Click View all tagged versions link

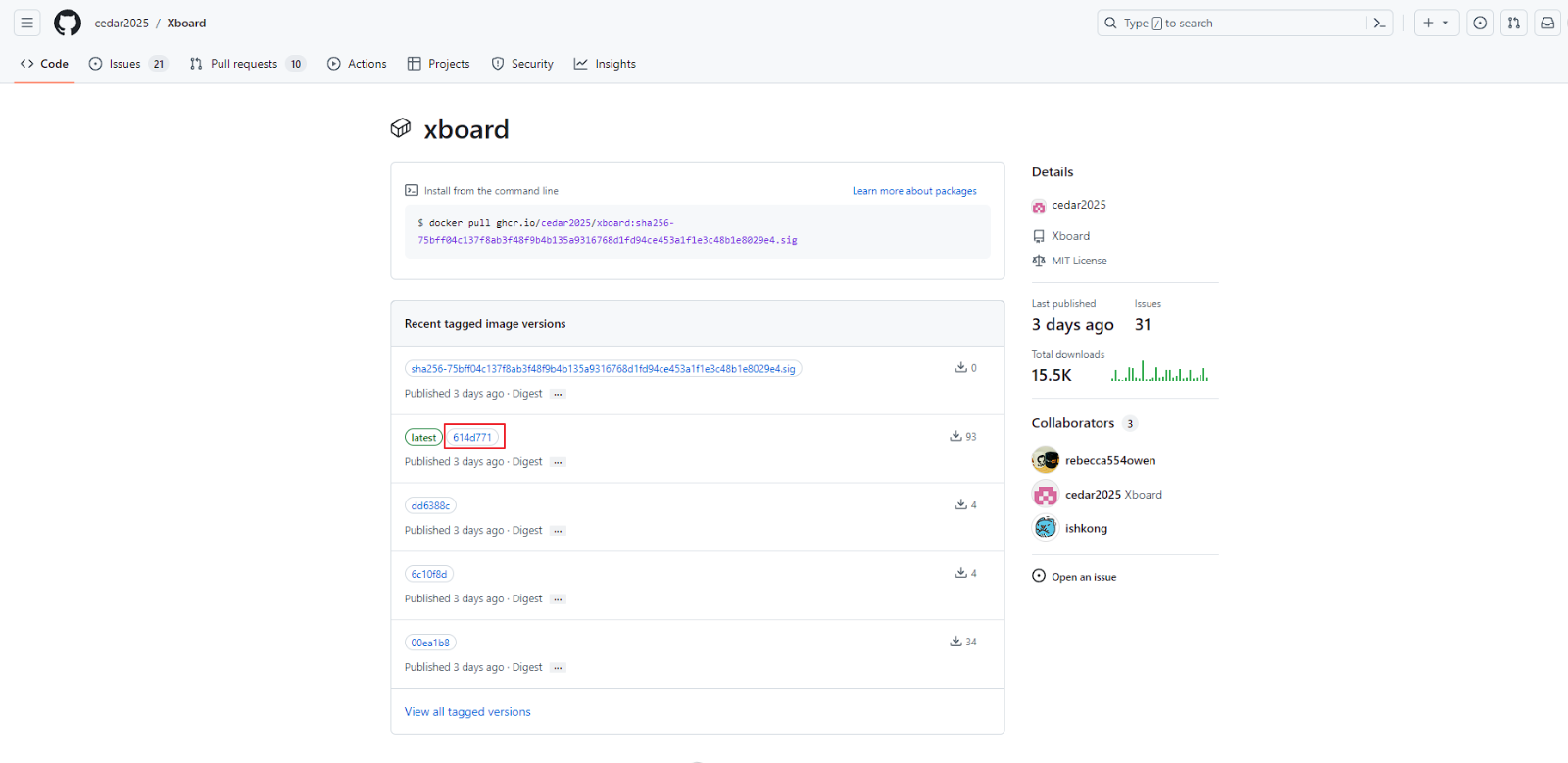(x=467, y=712)
